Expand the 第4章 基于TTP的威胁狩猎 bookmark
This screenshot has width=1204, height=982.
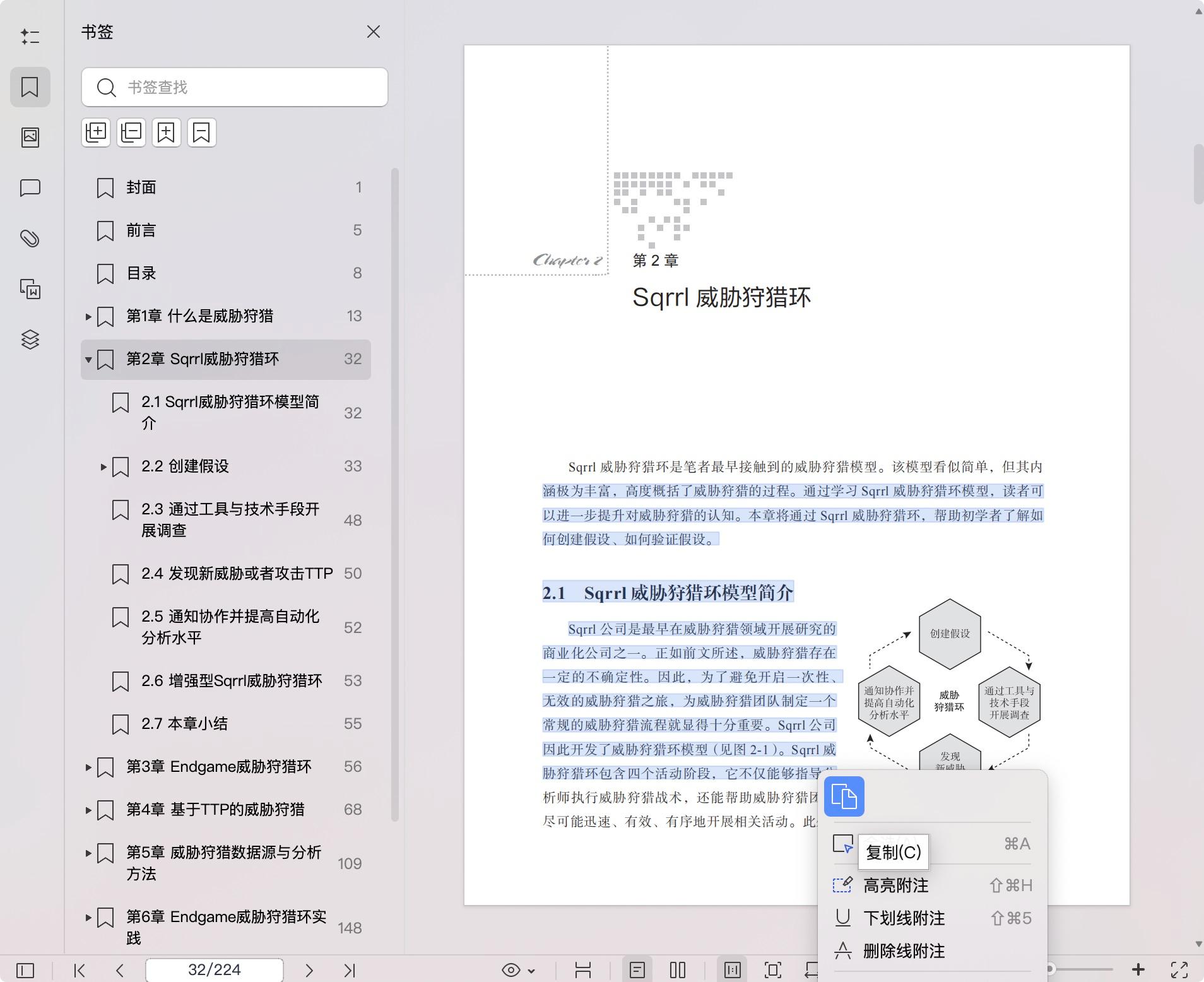tap(88, 810)
